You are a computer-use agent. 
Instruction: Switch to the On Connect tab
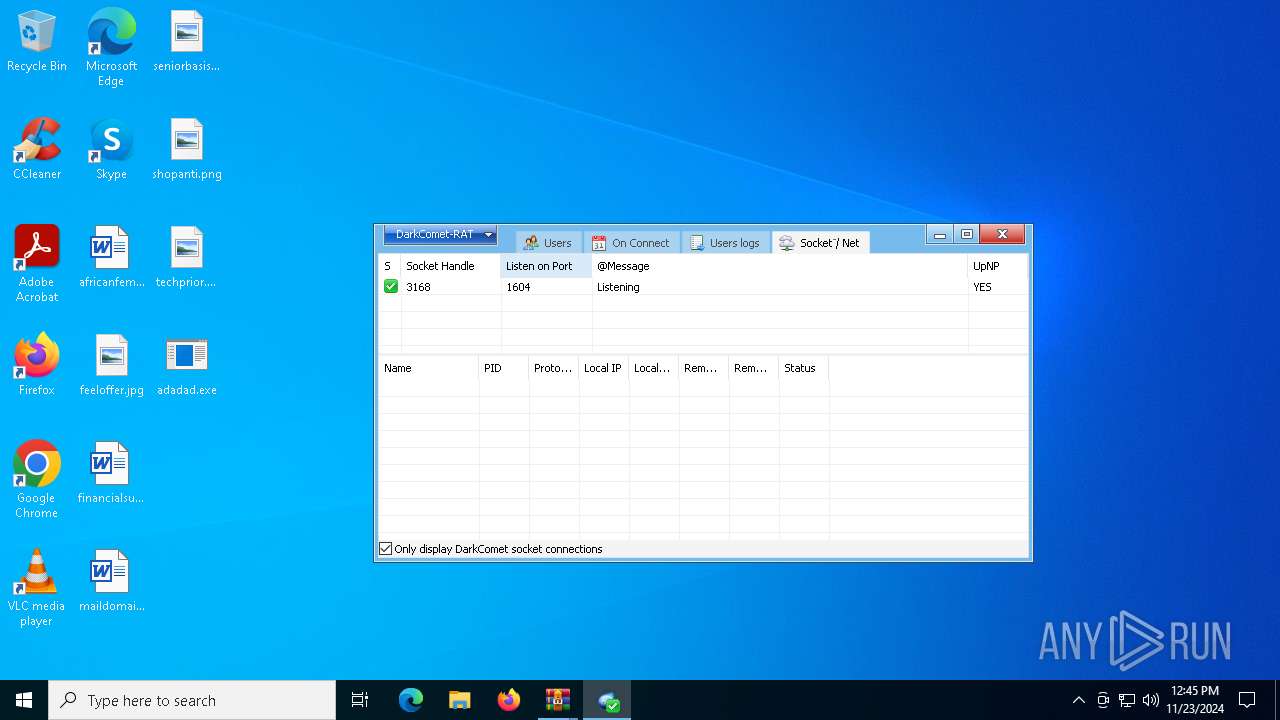point(631,243)
